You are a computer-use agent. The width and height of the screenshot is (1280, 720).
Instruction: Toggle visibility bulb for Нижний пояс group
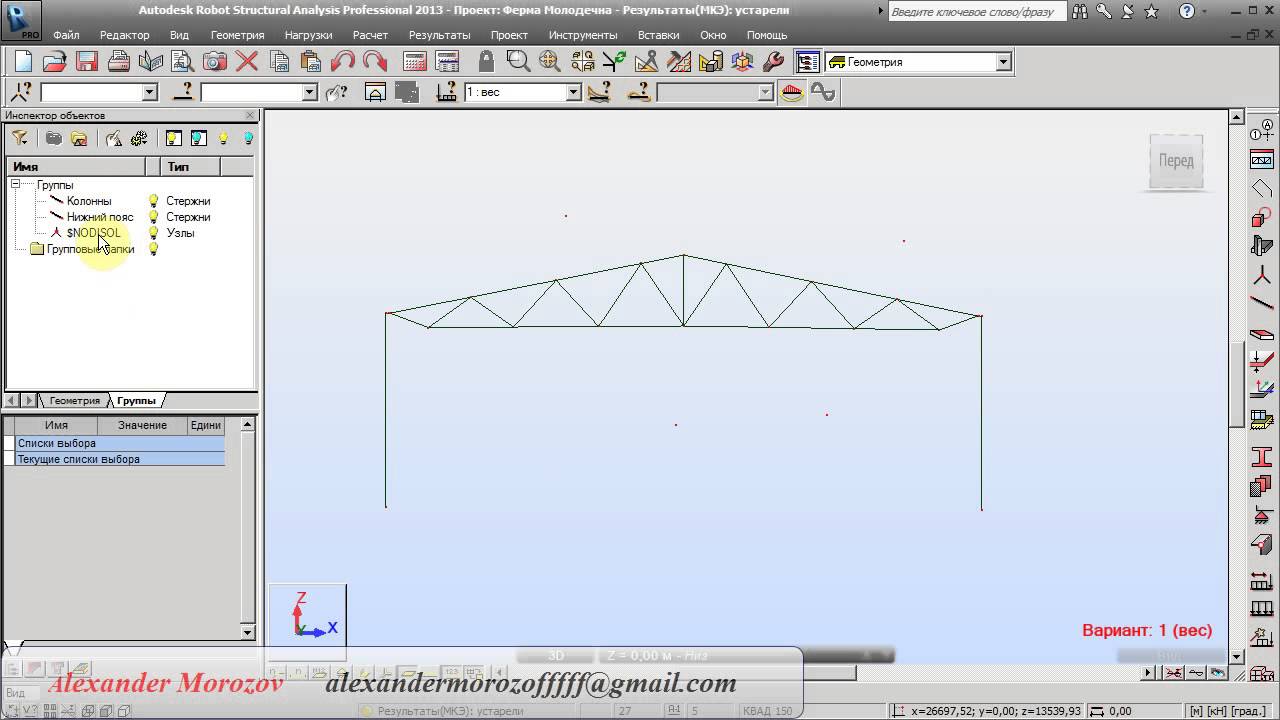(x=154, y=217)
